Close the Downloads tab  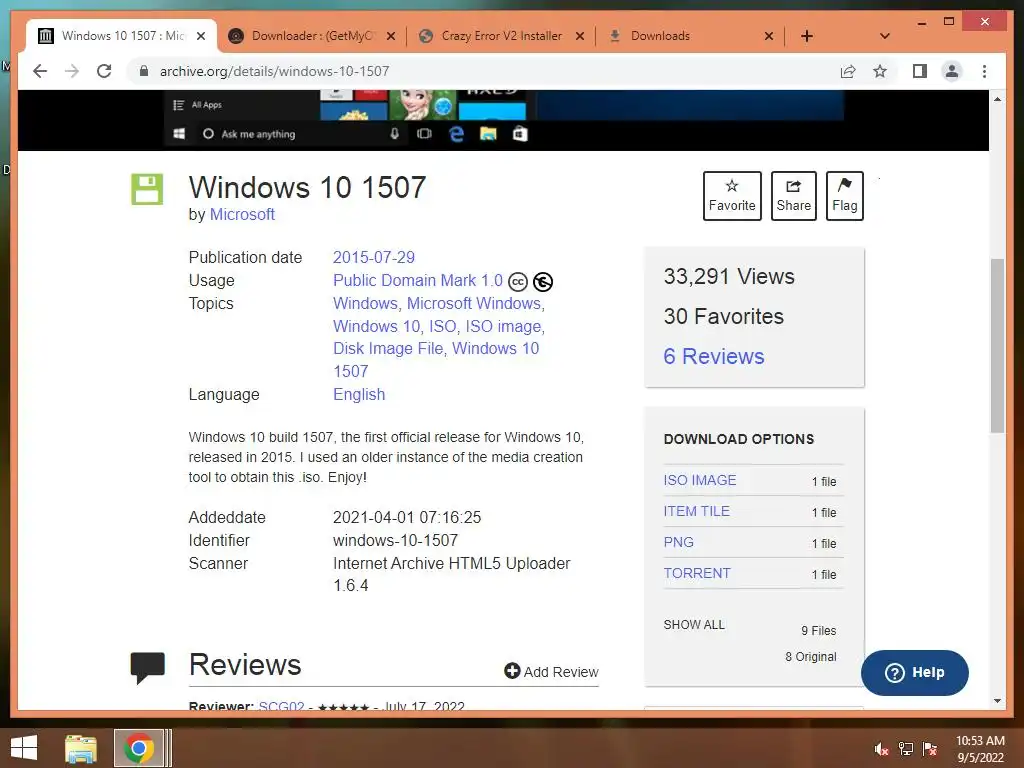tap(769, 36)
